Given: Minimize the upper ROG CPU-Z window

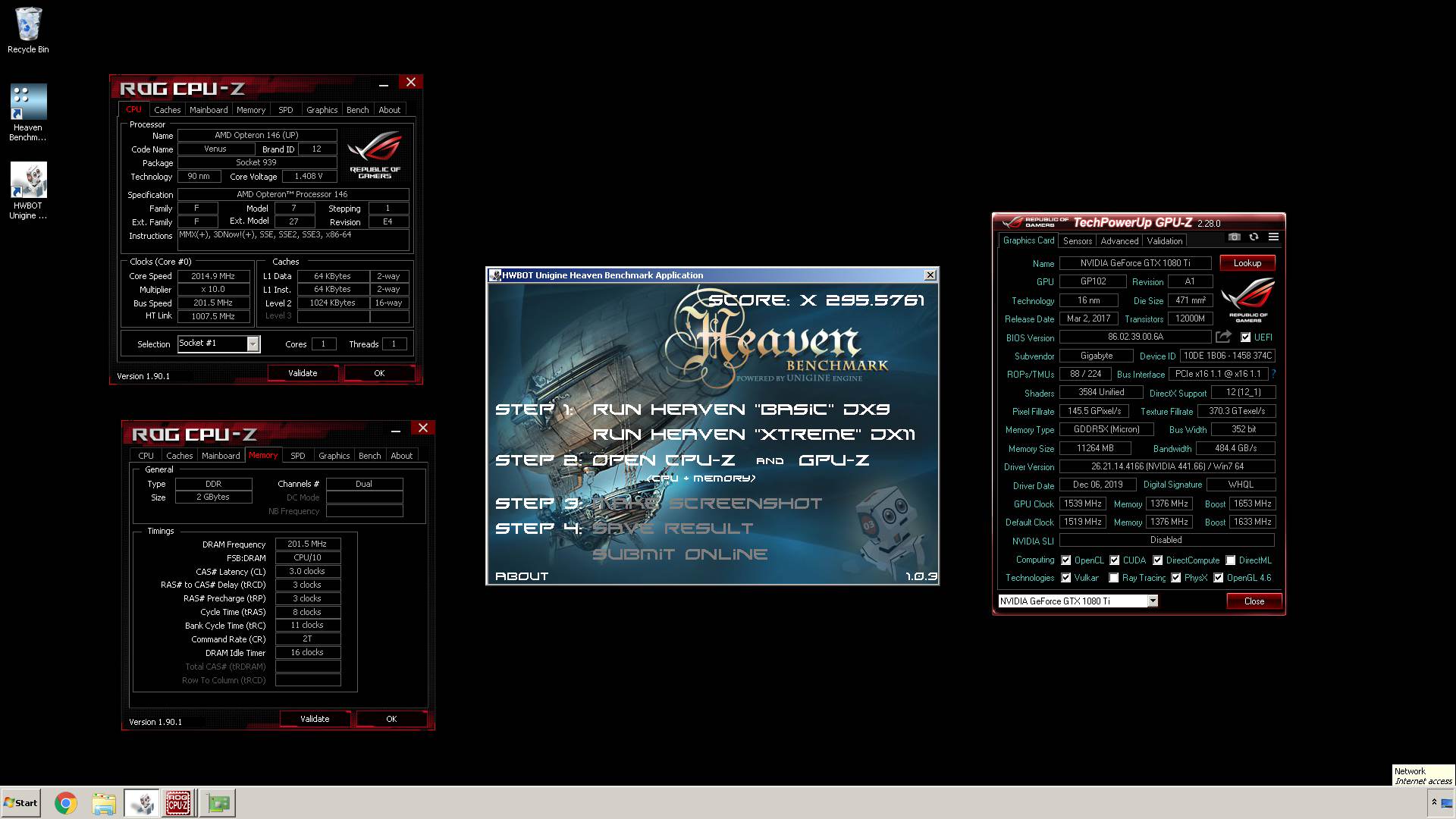Looking at the screenshot, I should [384, 84].
